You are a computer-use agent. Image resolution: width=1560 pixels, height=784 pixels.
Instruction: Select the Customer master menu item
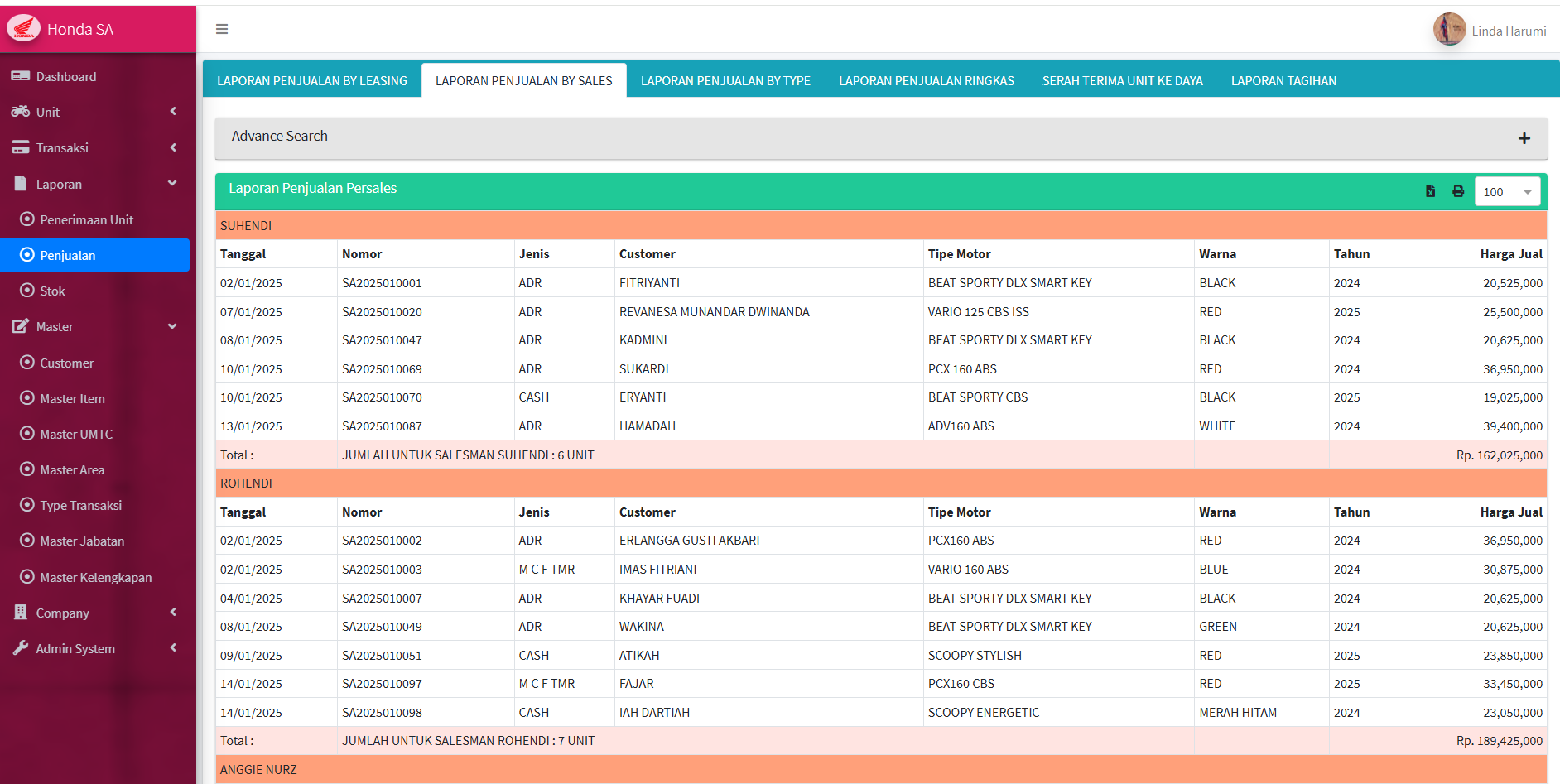pos(66,363)
